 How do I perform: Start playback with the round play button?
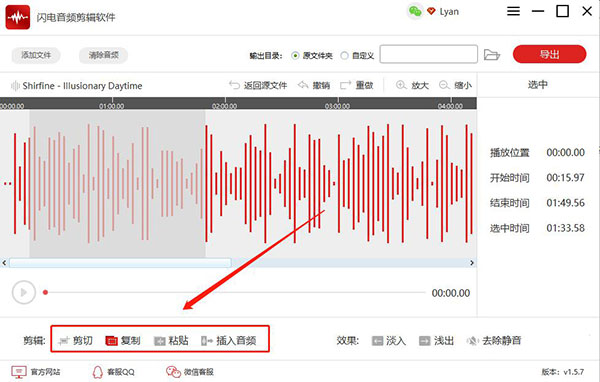click(24, 292)
